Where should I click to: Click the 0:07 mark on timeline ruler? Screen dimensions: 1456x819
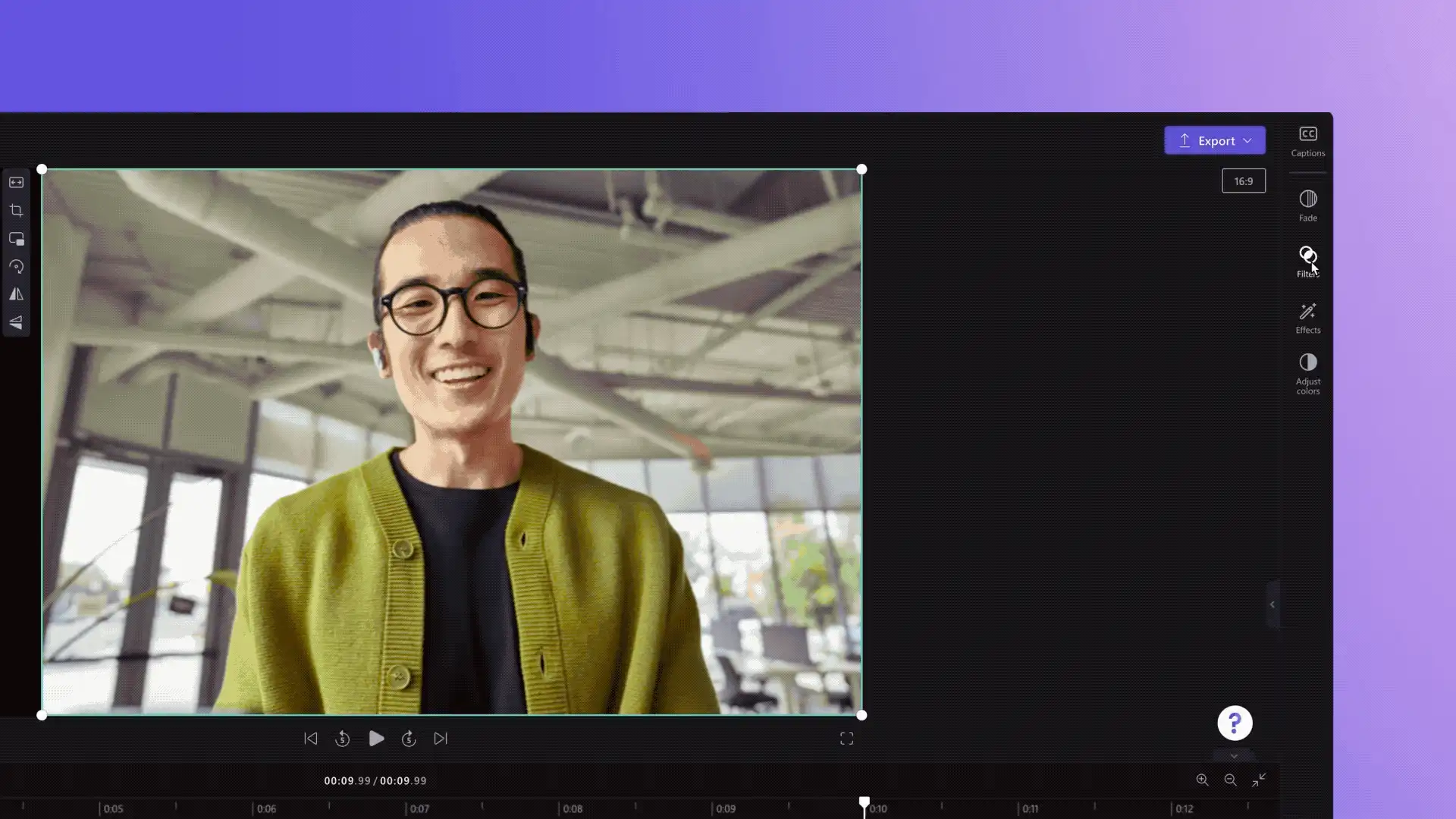(419, 809)
